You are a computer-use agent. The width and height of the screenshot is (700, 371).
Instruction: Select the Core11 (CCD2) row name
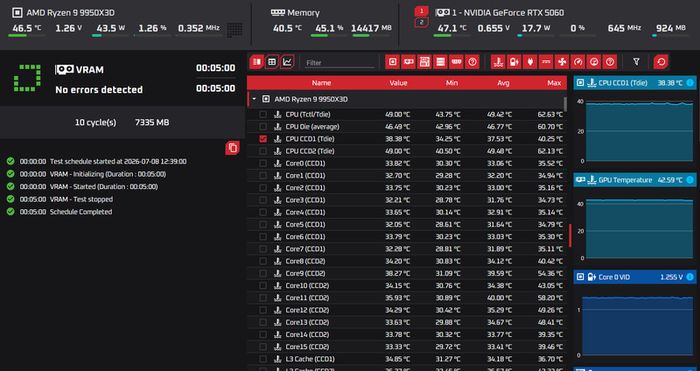tap(307, 298)
